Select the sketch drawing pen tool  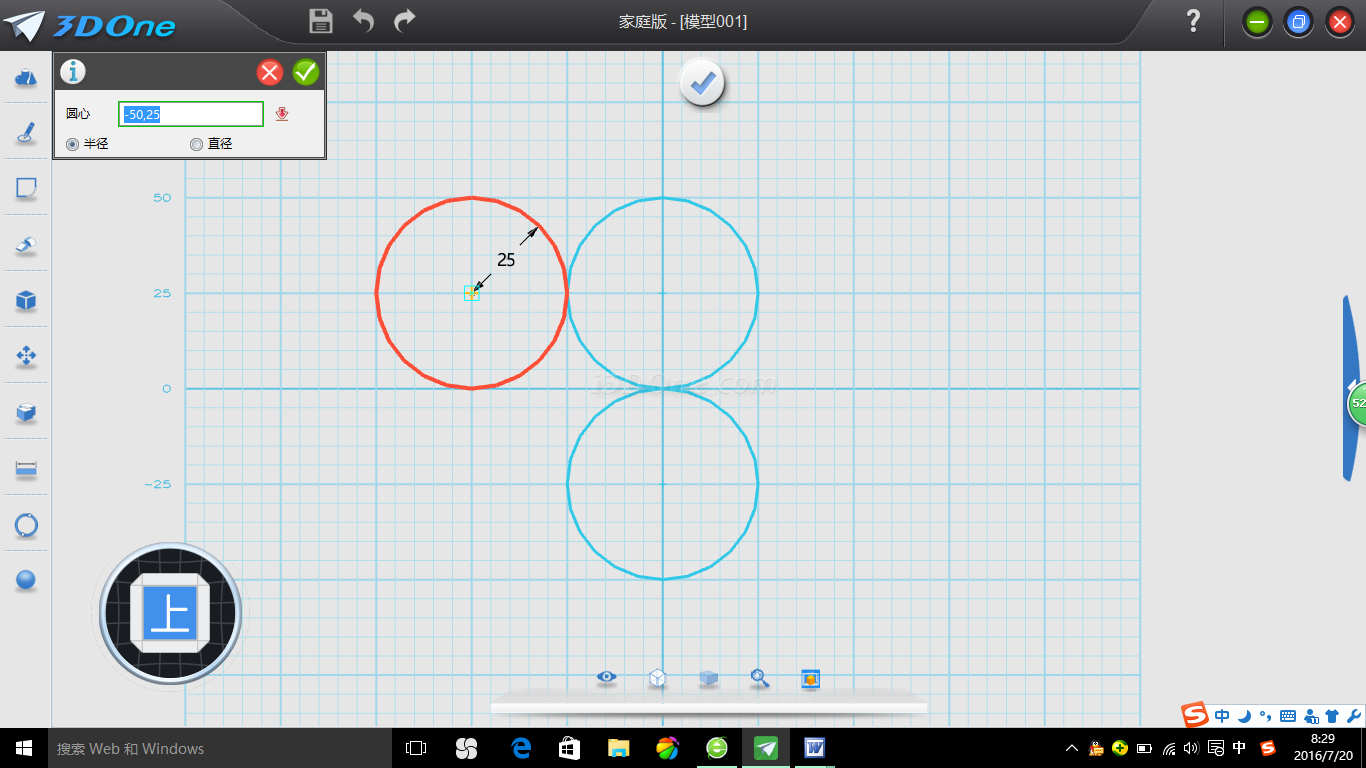(26, 133)
